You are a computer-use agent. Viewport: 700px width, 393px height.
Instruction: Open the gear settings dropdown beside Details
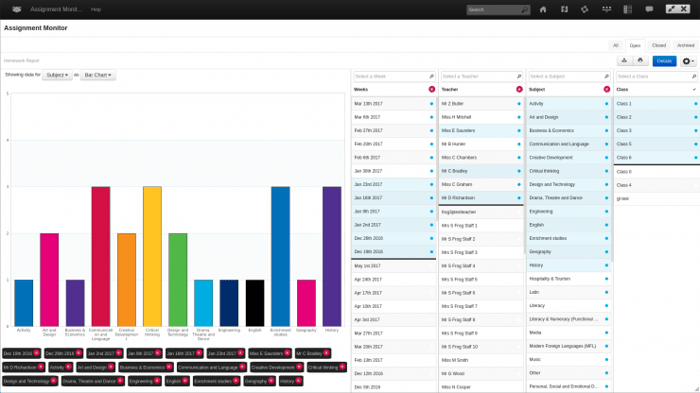point(688,61)
